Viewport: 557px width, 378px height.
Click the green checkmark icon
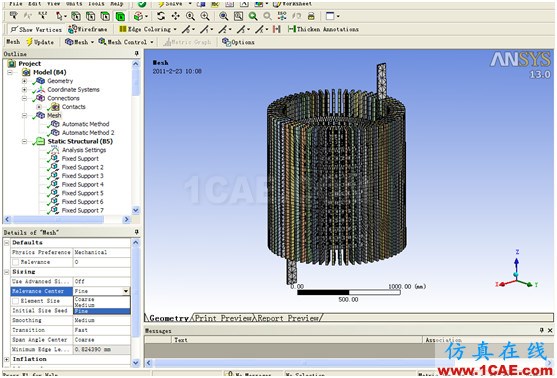coord(142,4)
